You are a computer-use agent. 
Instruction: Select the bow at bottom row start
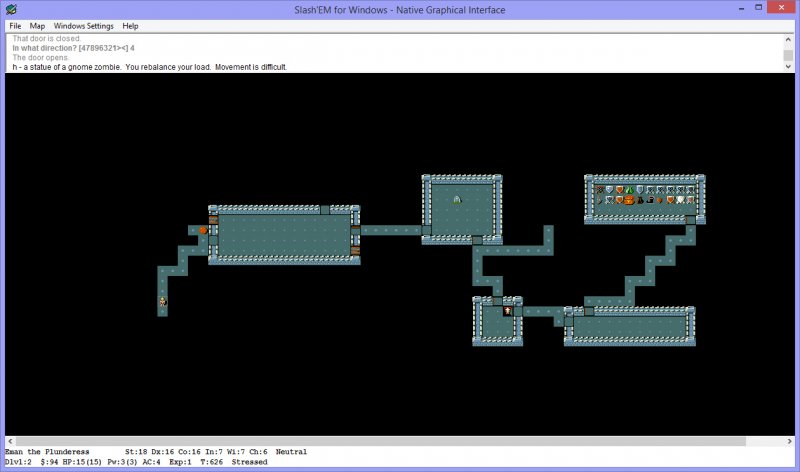[x=599, y=200]
